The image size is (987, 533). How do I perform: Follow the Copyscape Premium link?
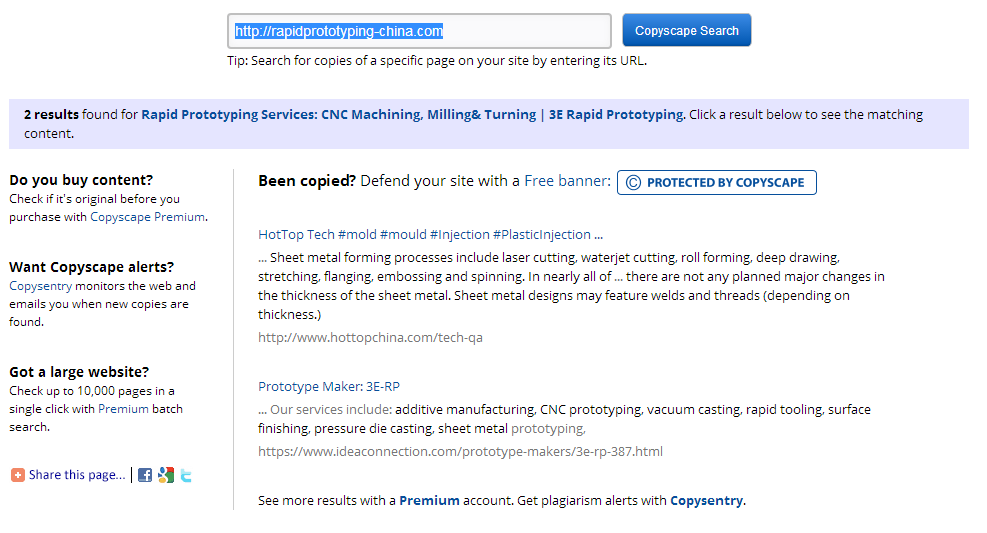[147, 216]
